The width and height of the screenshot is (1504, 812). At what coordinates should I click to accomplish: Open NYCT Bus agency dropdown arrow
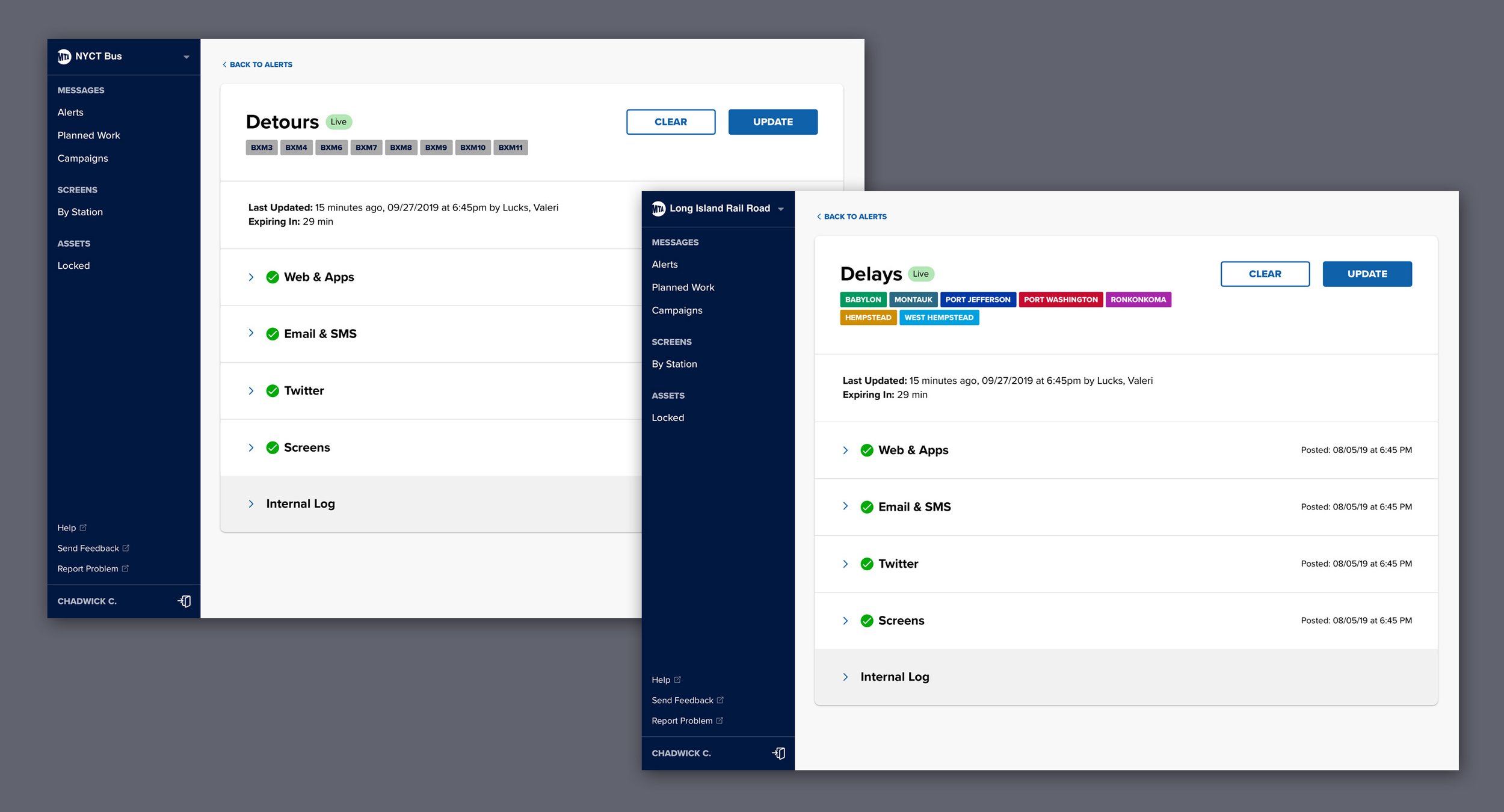coord(186,57)
